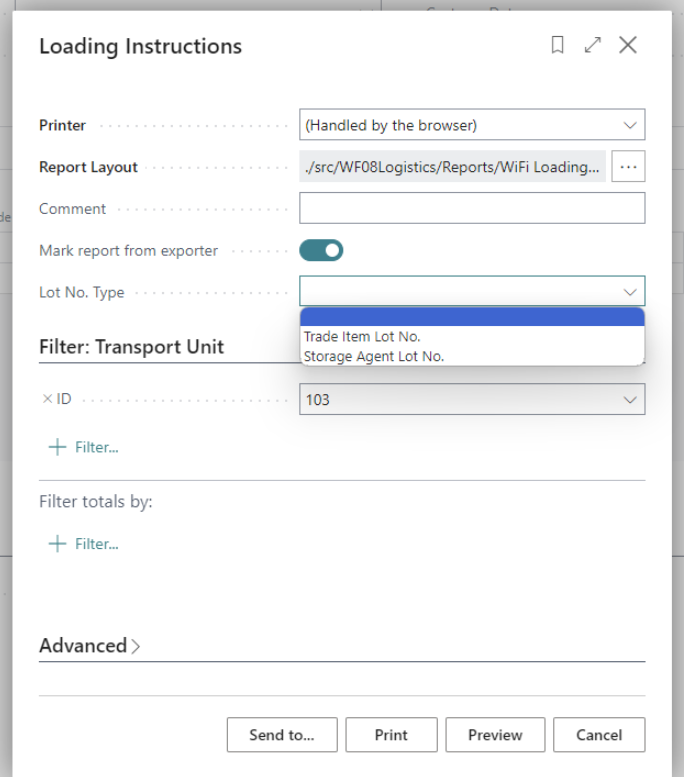Select Storage Agent Lot No. option
Viewport: 684px width, 777px height.
(373, 356)
